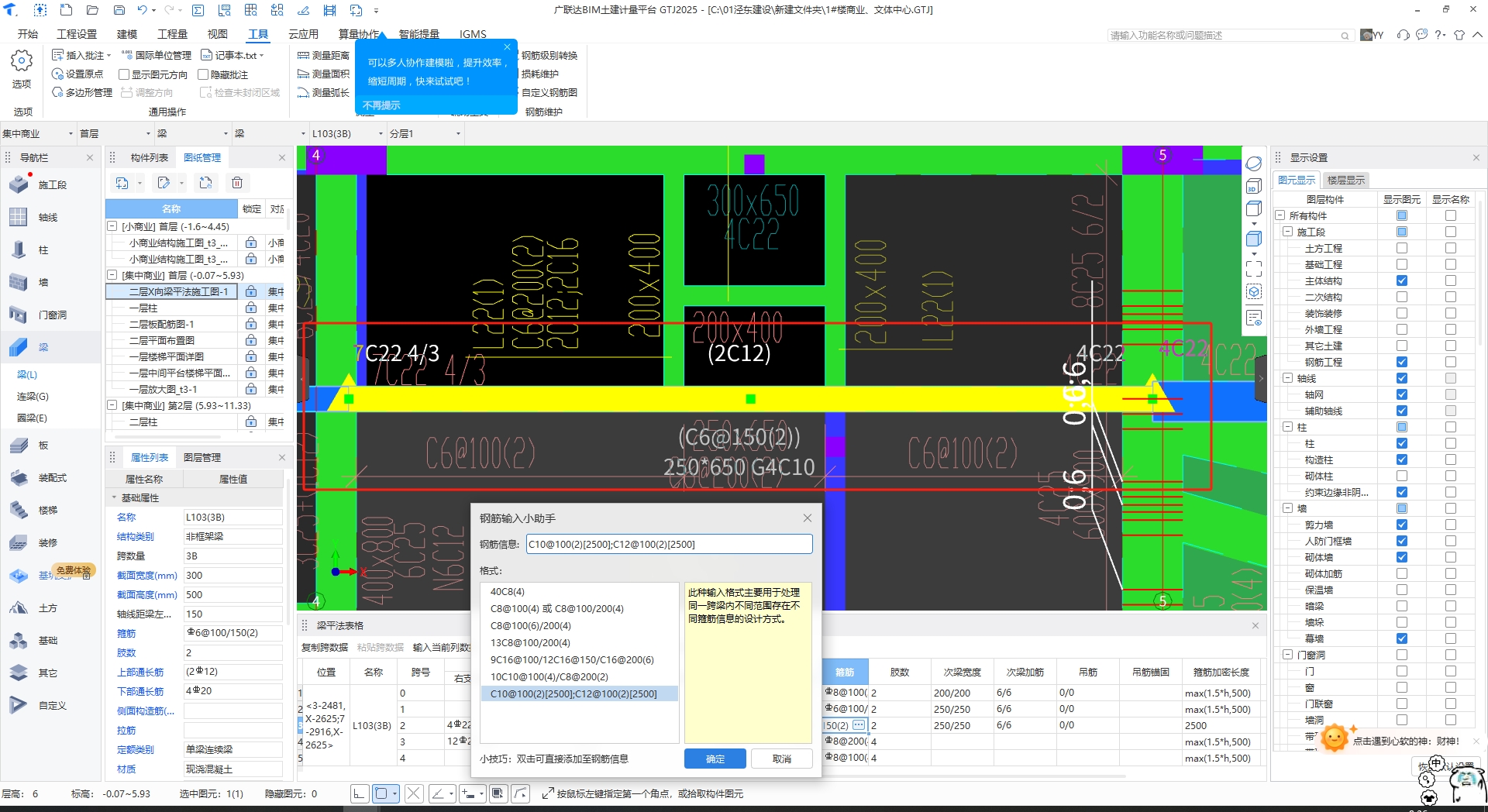Viewport: 1488px width, 812px height.
Task: Click the dashed fullscreen frame icon
Action: tap(1254, 269)
